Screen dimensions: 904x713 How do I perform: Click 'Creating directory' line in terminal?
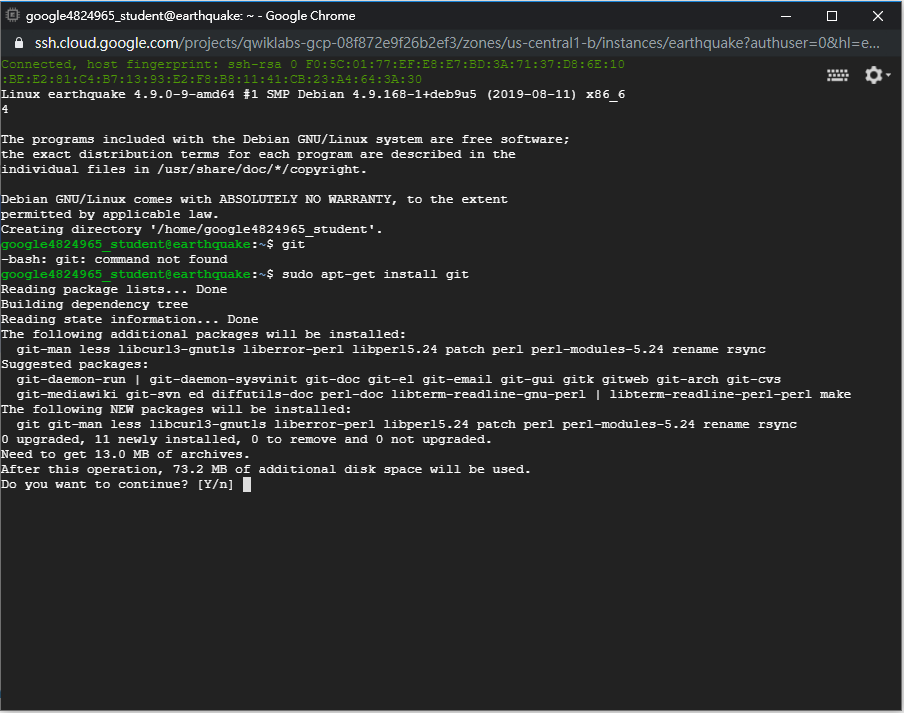coord(191,229)
